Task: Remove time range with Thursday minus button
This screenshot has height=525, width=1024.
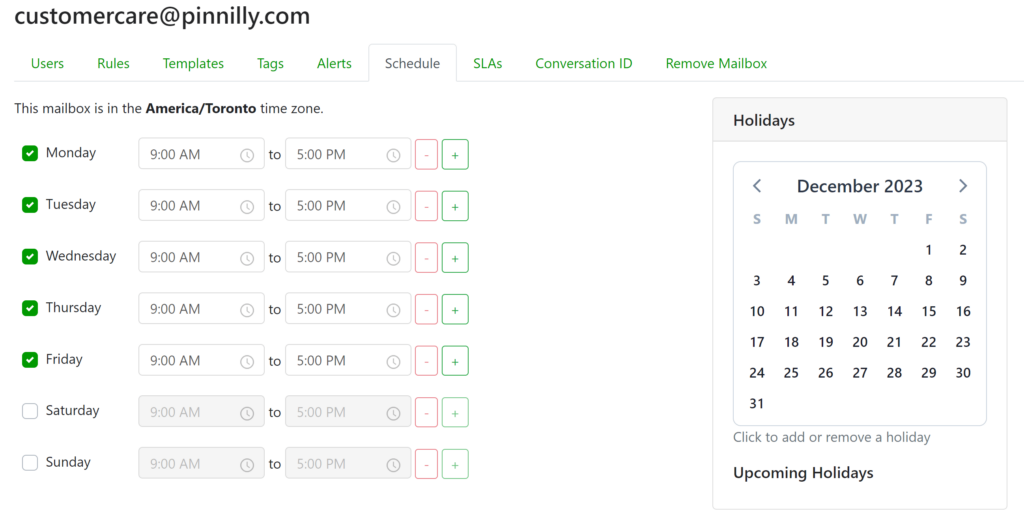Action: click(426, 310)
